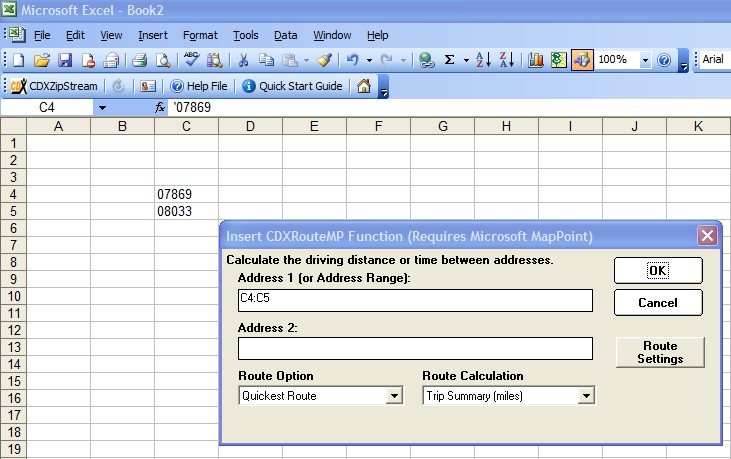Image resolution: width=731 pixels, height=459 pixels.
Task: Open Print Preview
Action: [x=163, y=60]
